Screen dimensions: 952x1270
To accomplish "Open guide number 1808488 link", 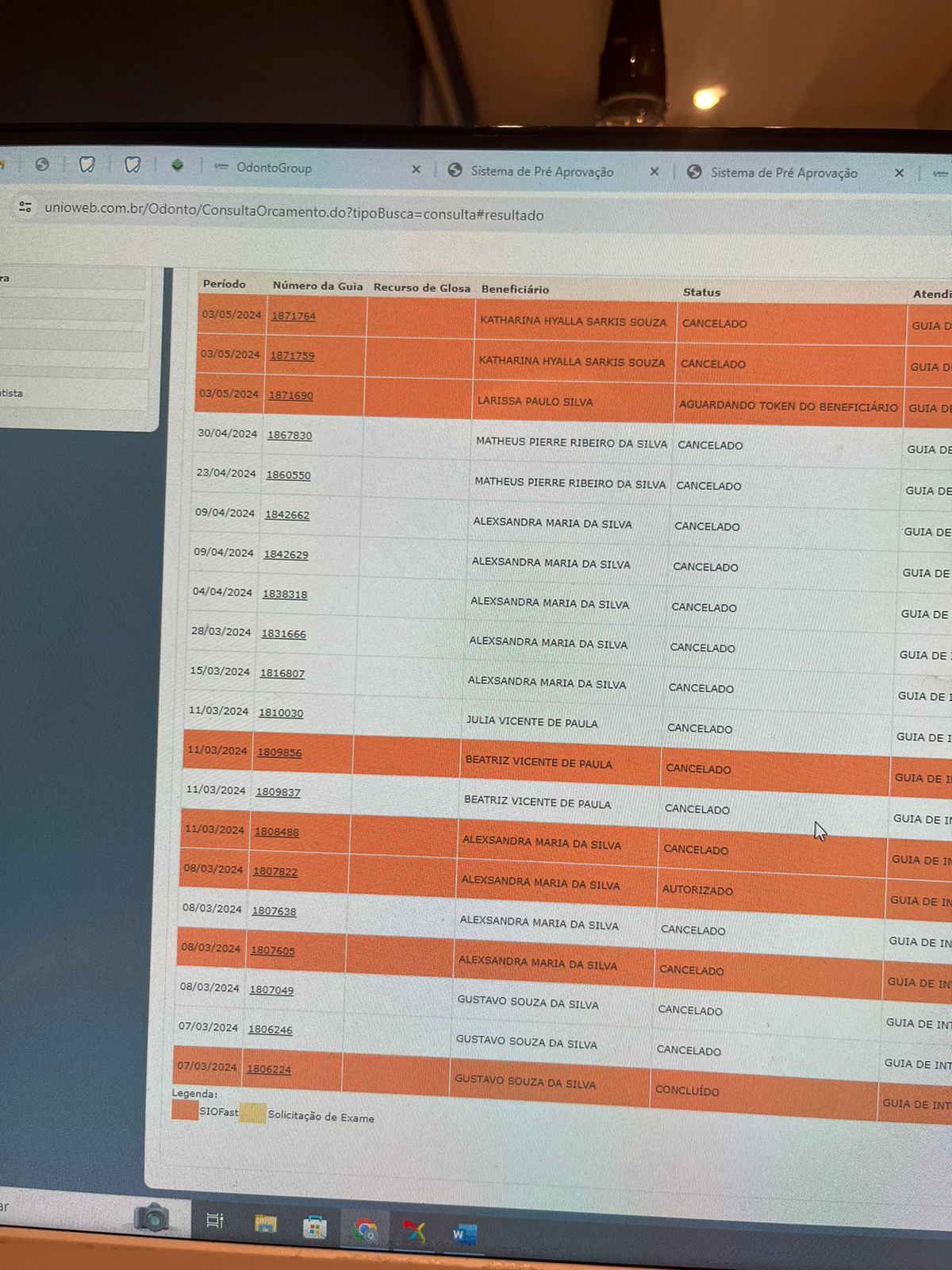I will pos(277,832).
